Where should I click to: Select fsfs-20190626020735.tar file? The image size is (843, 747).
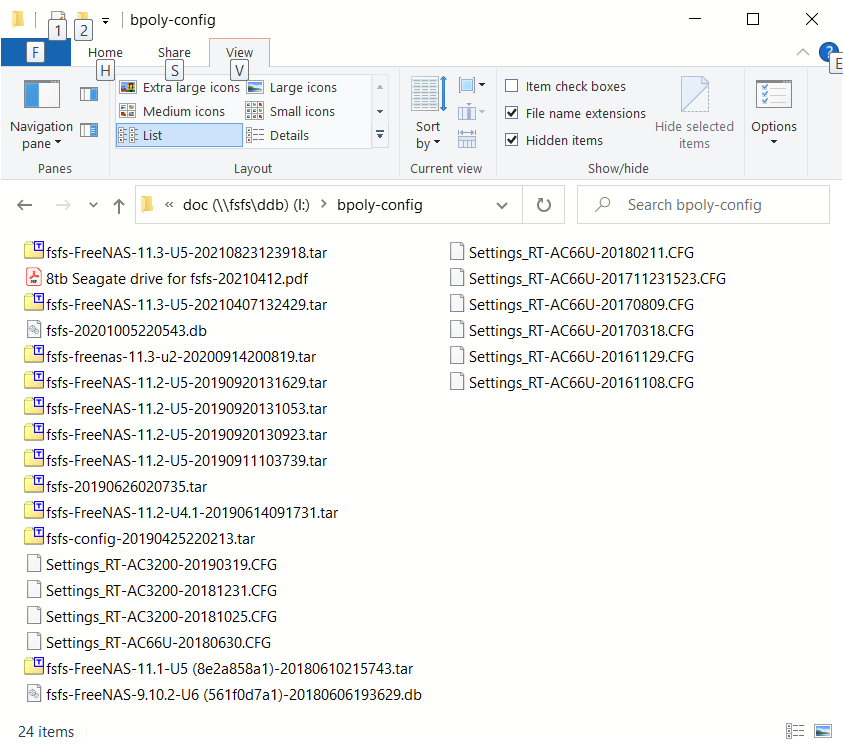point(116,486)
